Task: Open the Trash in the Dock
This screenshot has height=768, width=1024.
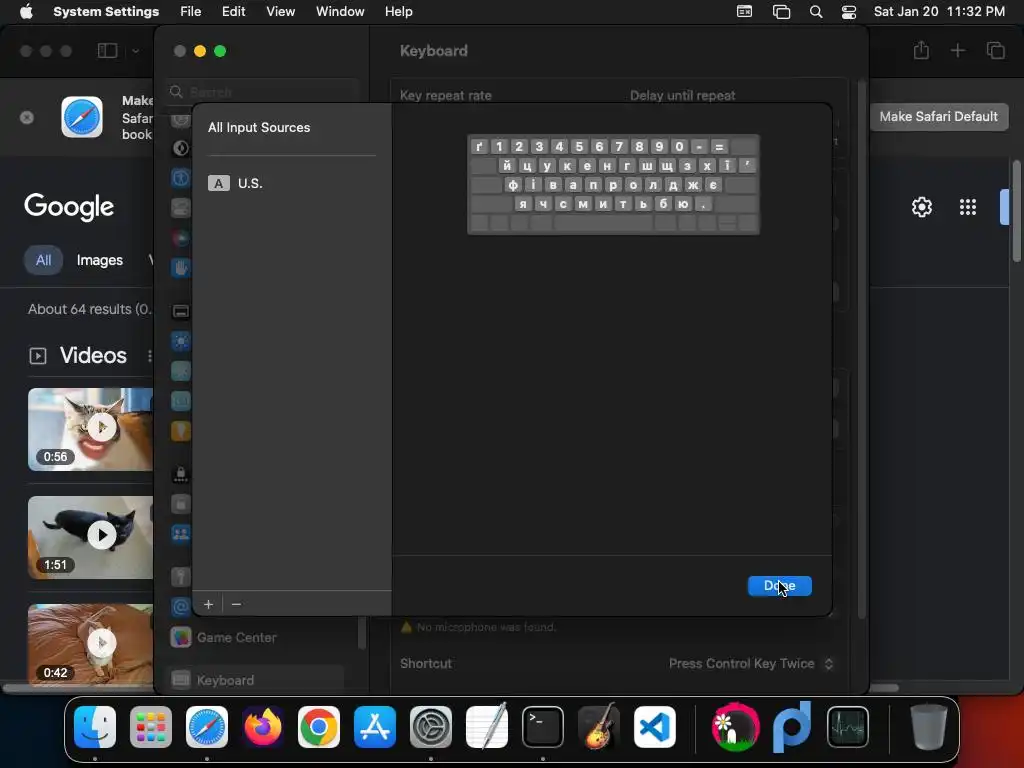Action: (x=928, y=727)
